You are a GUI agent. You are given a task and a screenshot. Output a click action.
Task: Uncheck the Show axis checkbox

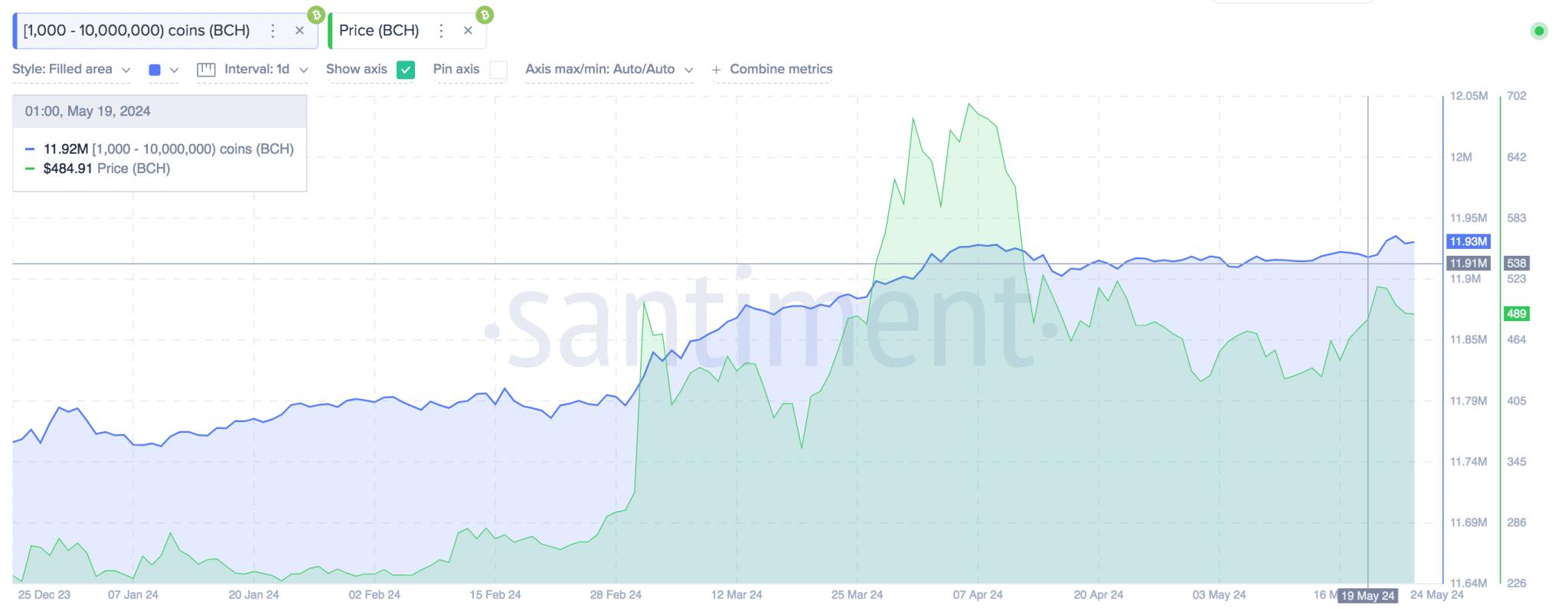pyautogui.click(x=406, y=70)
